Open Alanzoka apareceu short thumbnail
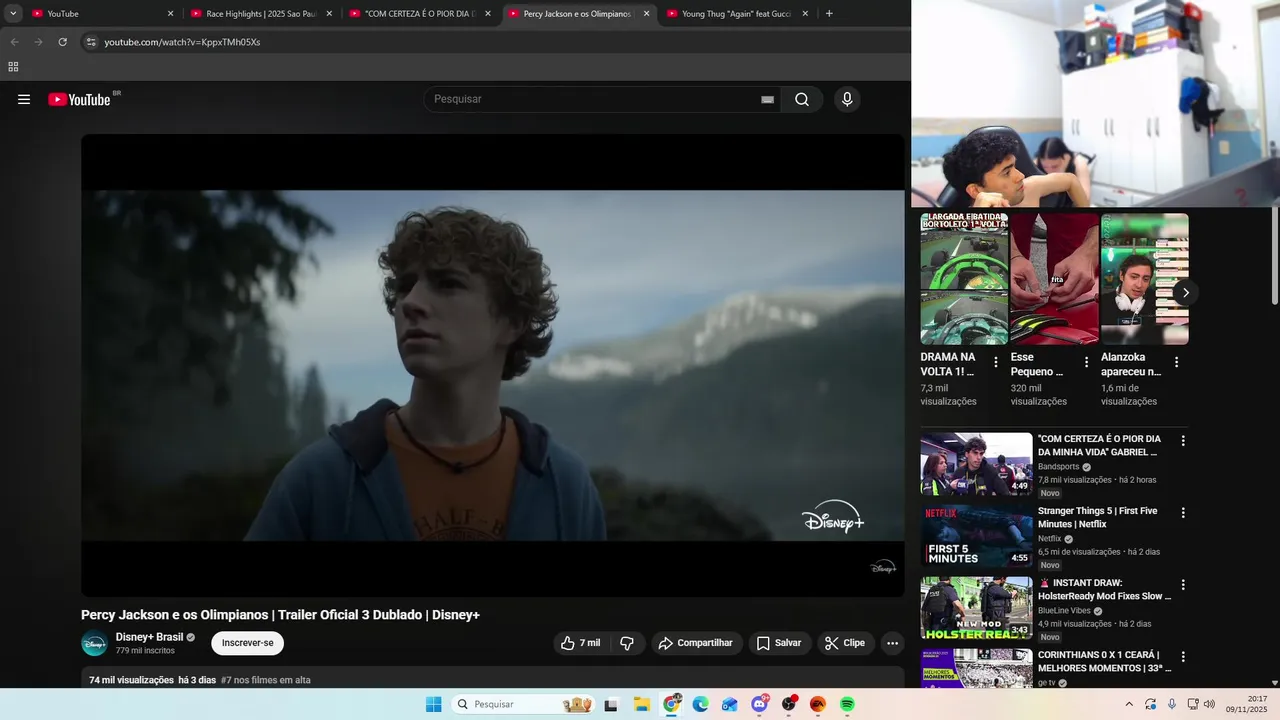The height and width of the screenshot is (720, 1280). click(x=1145, y=279)
